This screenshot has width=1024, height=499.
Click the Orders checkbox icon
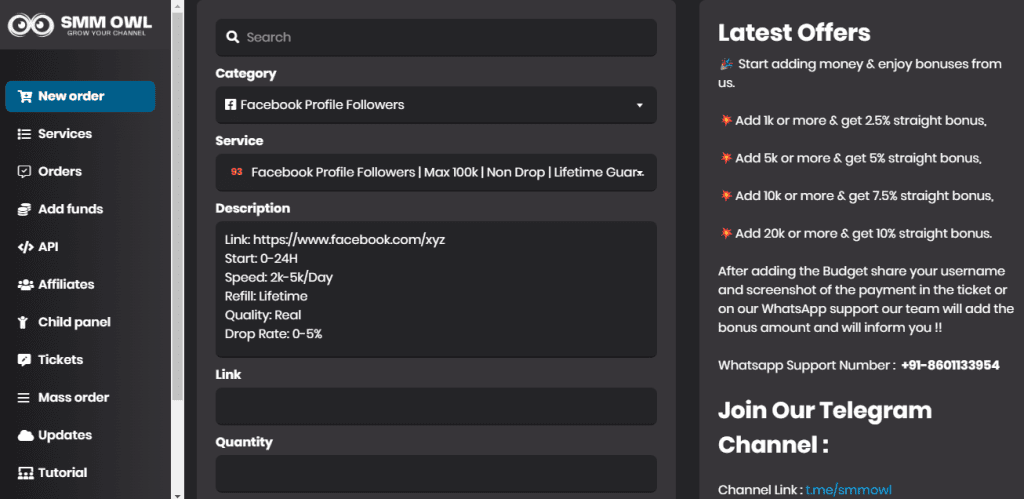click(25, 172)
